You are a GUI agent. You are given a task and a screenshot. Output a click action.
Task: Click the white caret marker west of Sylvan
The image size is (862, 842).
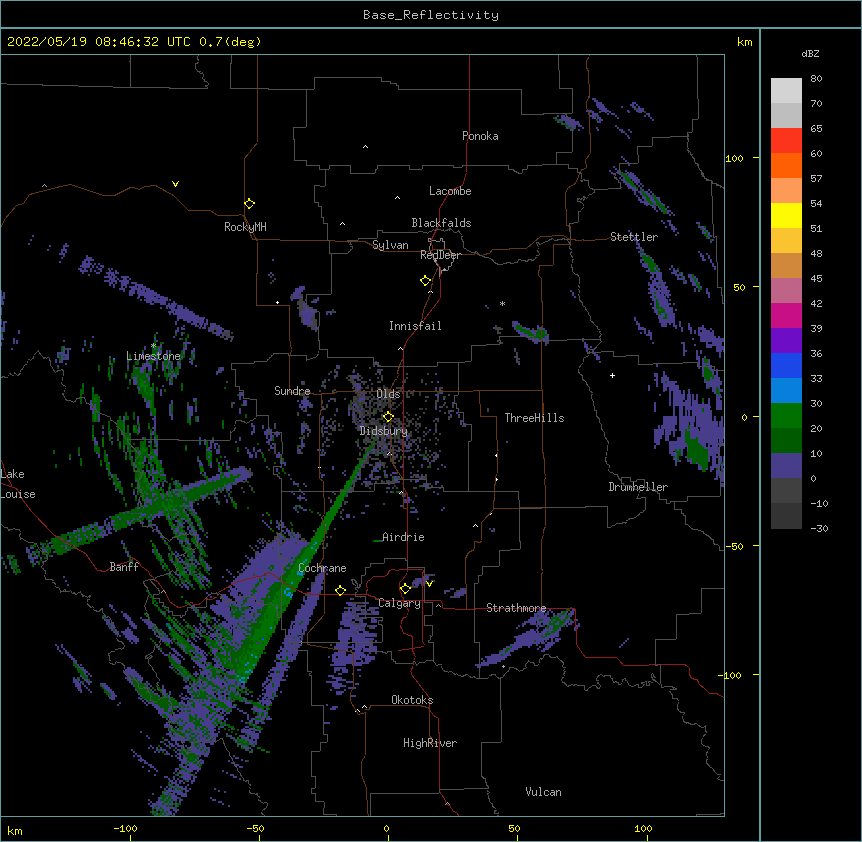tap(342, 224)
